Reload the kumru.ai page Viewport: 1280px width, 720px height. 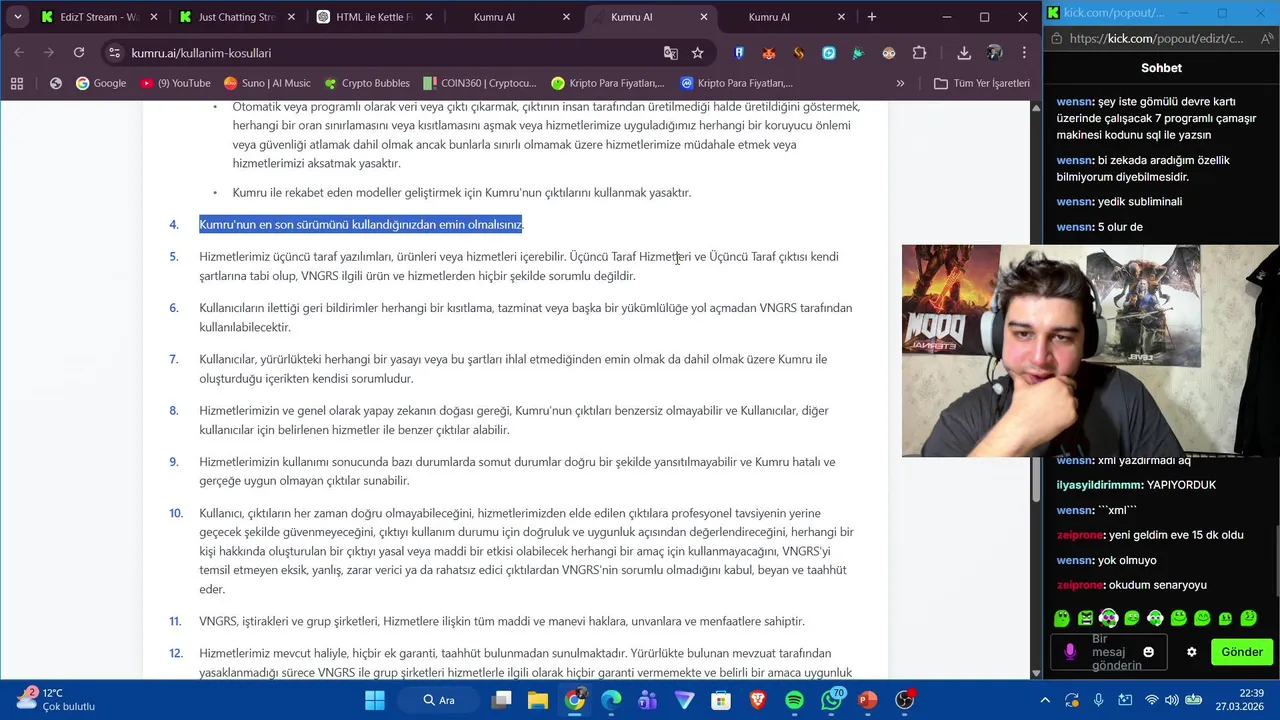coord(79,53)
